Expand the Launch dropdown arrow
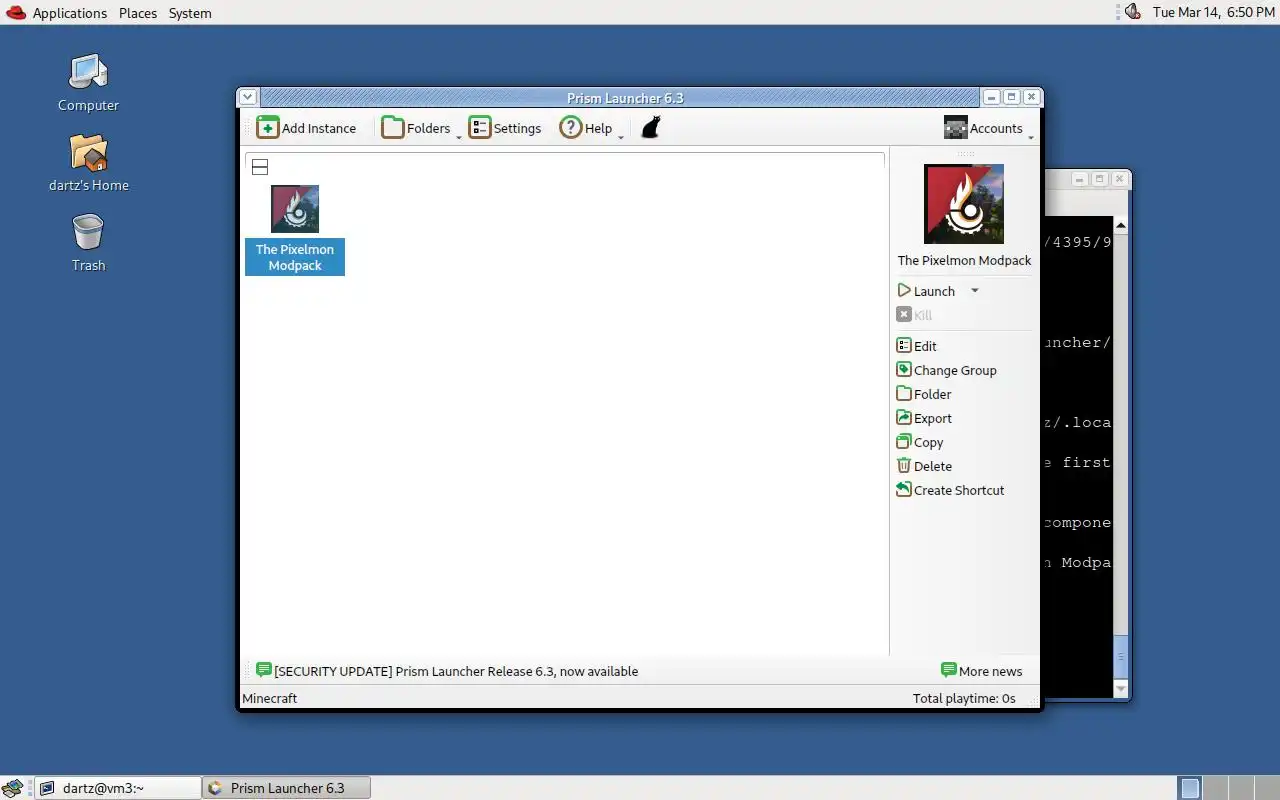This screenshot has height=800, width=1280. click(x=975, y=291)
